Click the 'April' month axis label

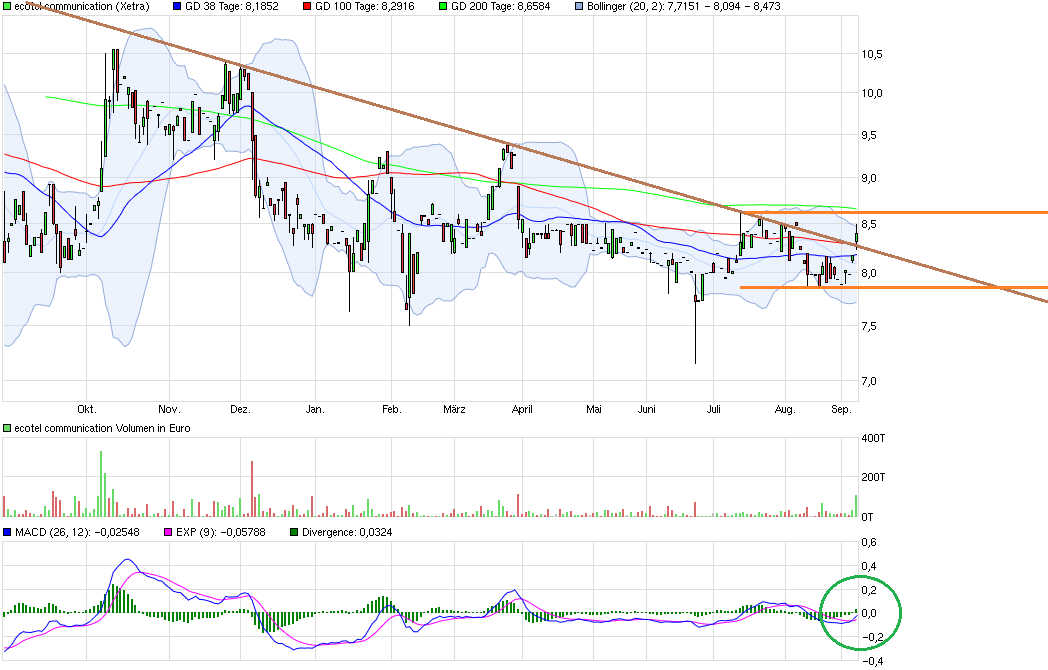522,409
